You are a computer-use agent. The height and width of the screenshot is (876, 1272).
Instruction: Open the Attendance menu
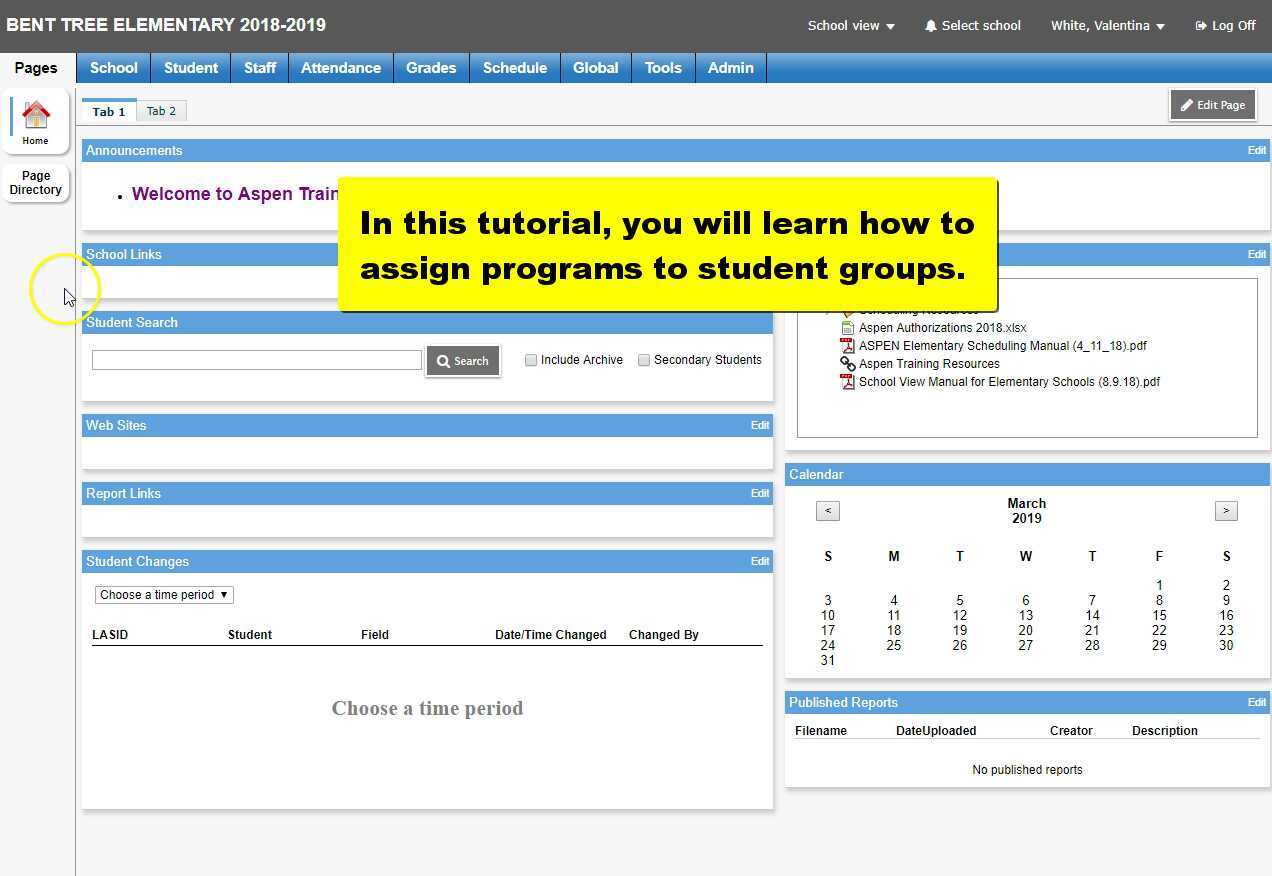click(x=340, y=68)
